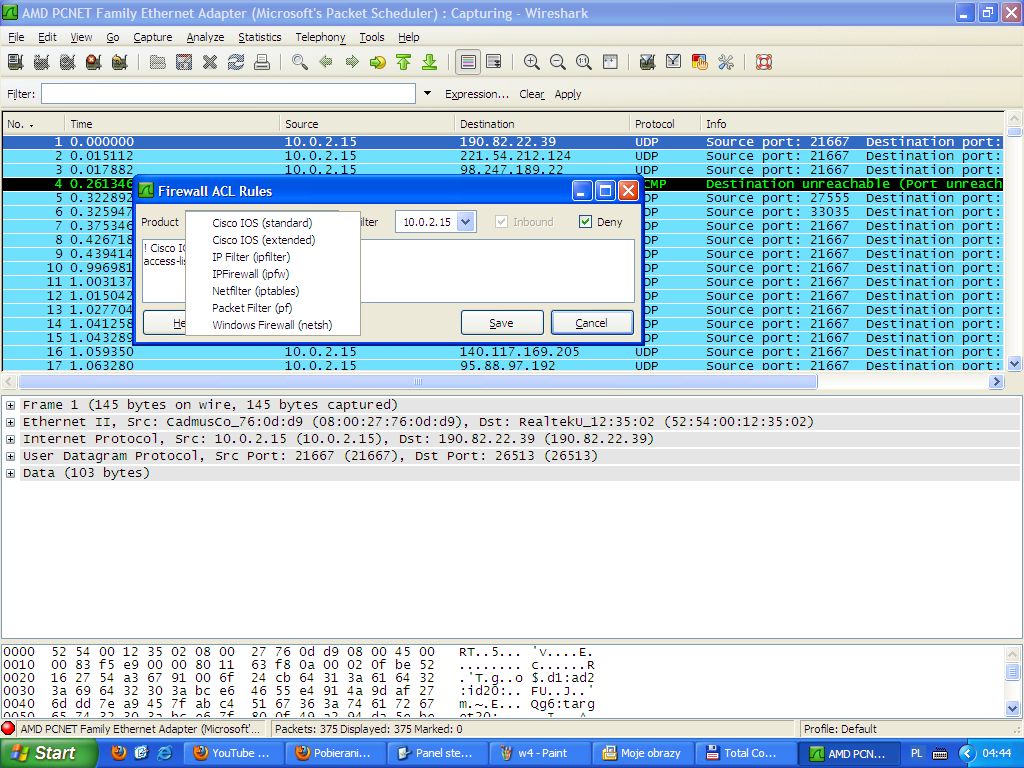Expand the Internet Protocol tree node
This screenshot has height=768, width=1024.
pos(10,440)
